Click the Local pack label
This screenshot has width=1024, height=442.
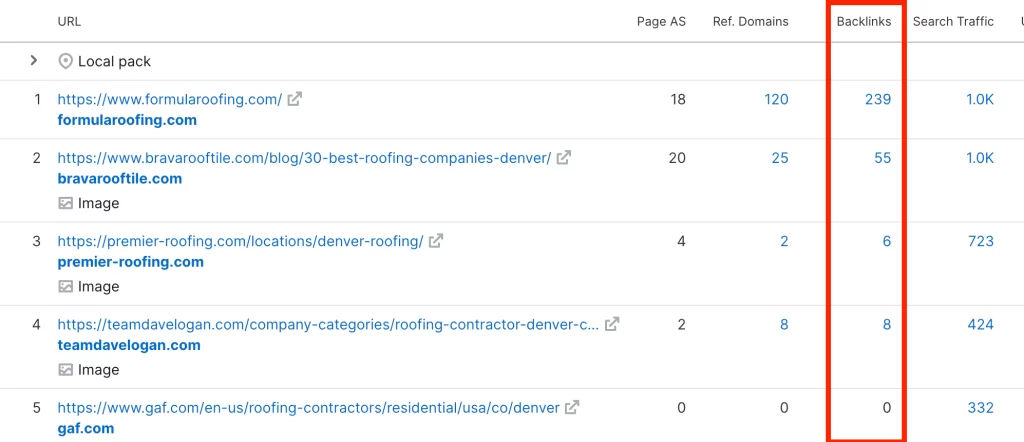pyautogui.click(x=114, y=61)
